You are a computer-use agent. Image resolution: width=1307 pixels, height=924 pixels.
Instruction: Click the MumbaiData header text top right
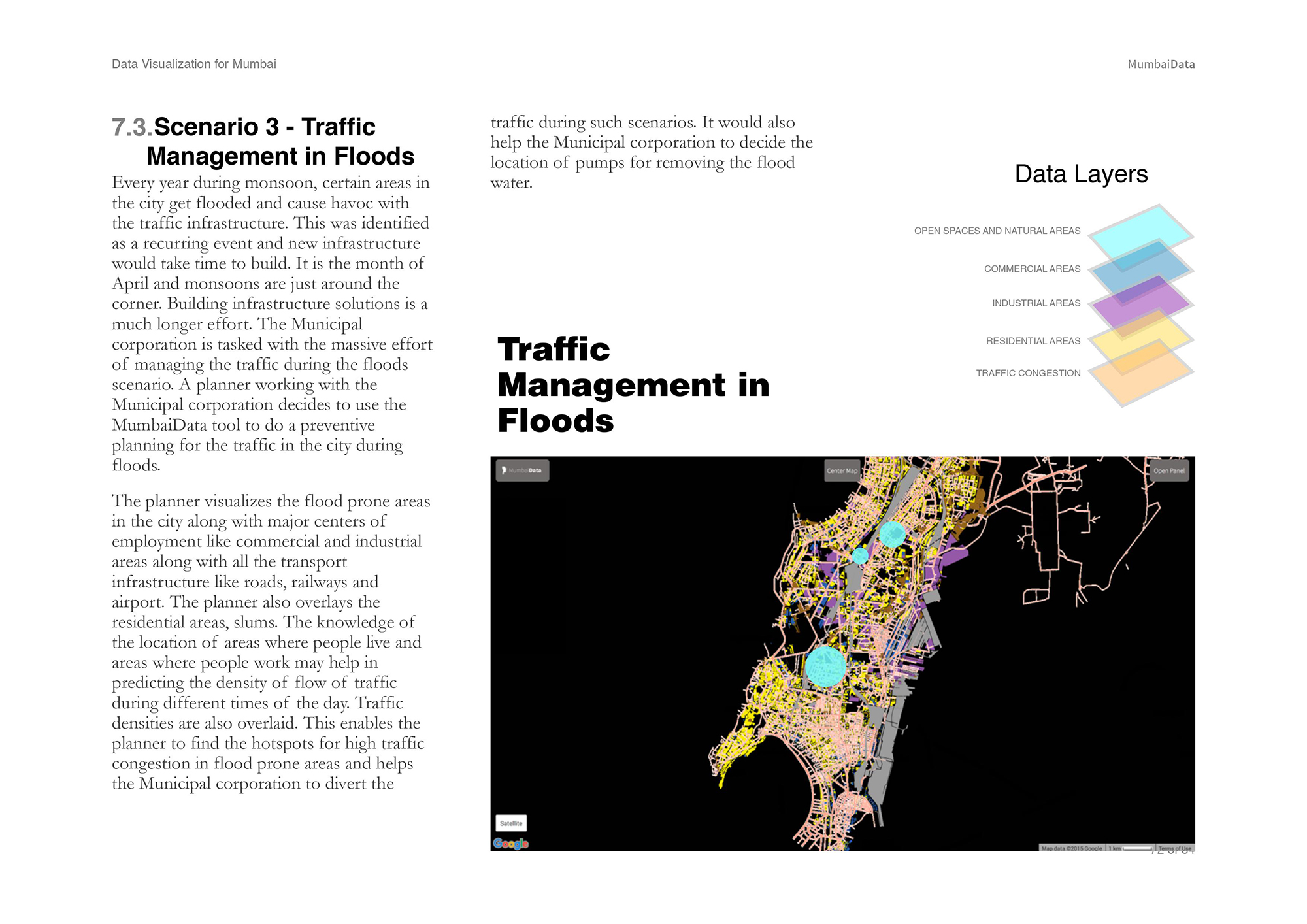coord(1161,64)
